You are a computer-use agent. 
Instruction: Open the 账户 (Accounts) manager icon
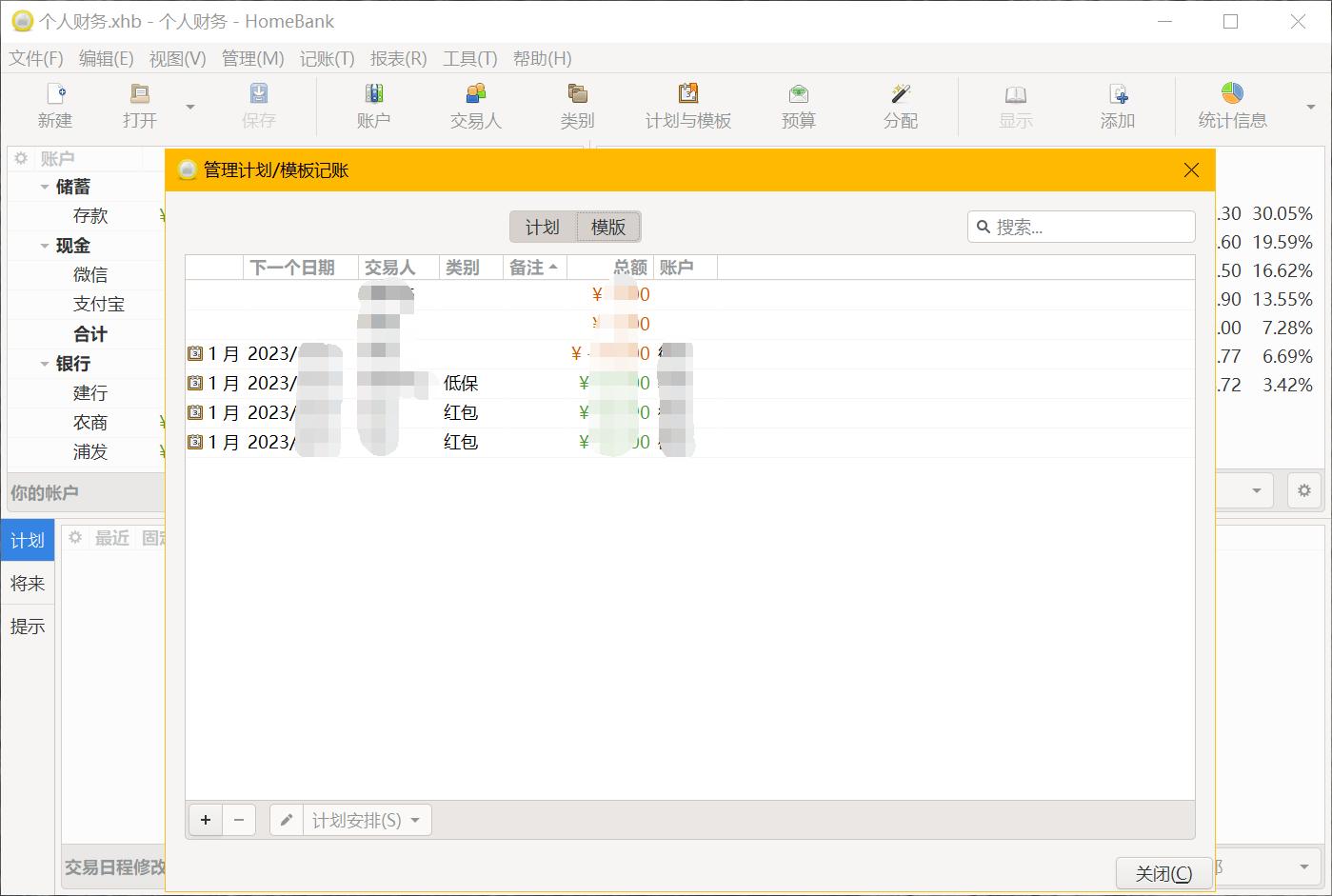tap(373, 94)
